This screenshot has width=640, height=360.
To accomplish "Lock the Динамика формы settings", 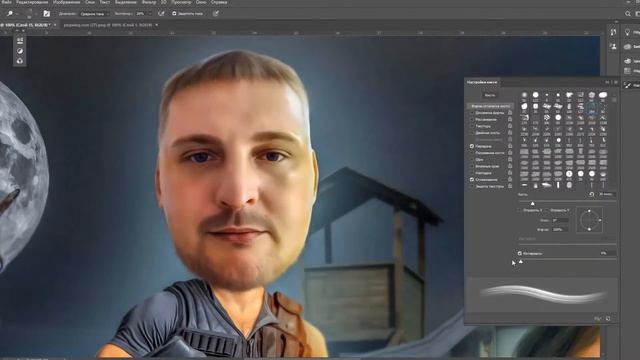I will click(x=510, y=113).
